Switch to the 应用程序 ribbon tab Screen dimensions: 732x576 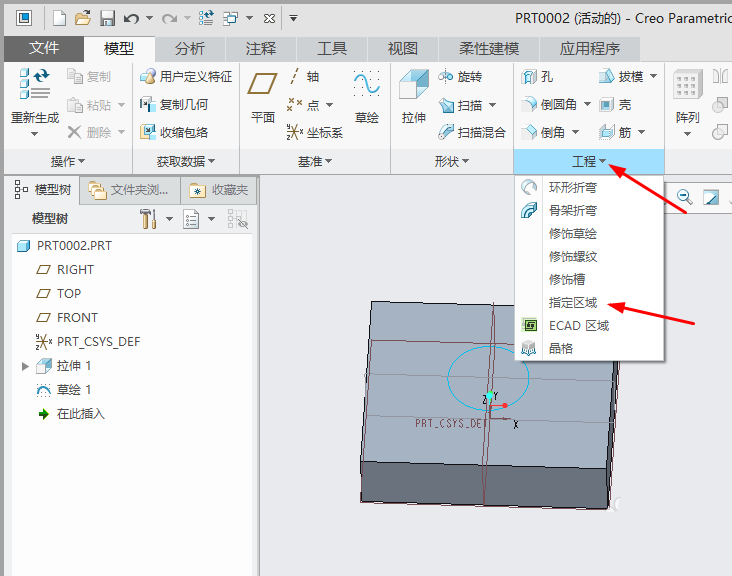click(x=590, y=49)
